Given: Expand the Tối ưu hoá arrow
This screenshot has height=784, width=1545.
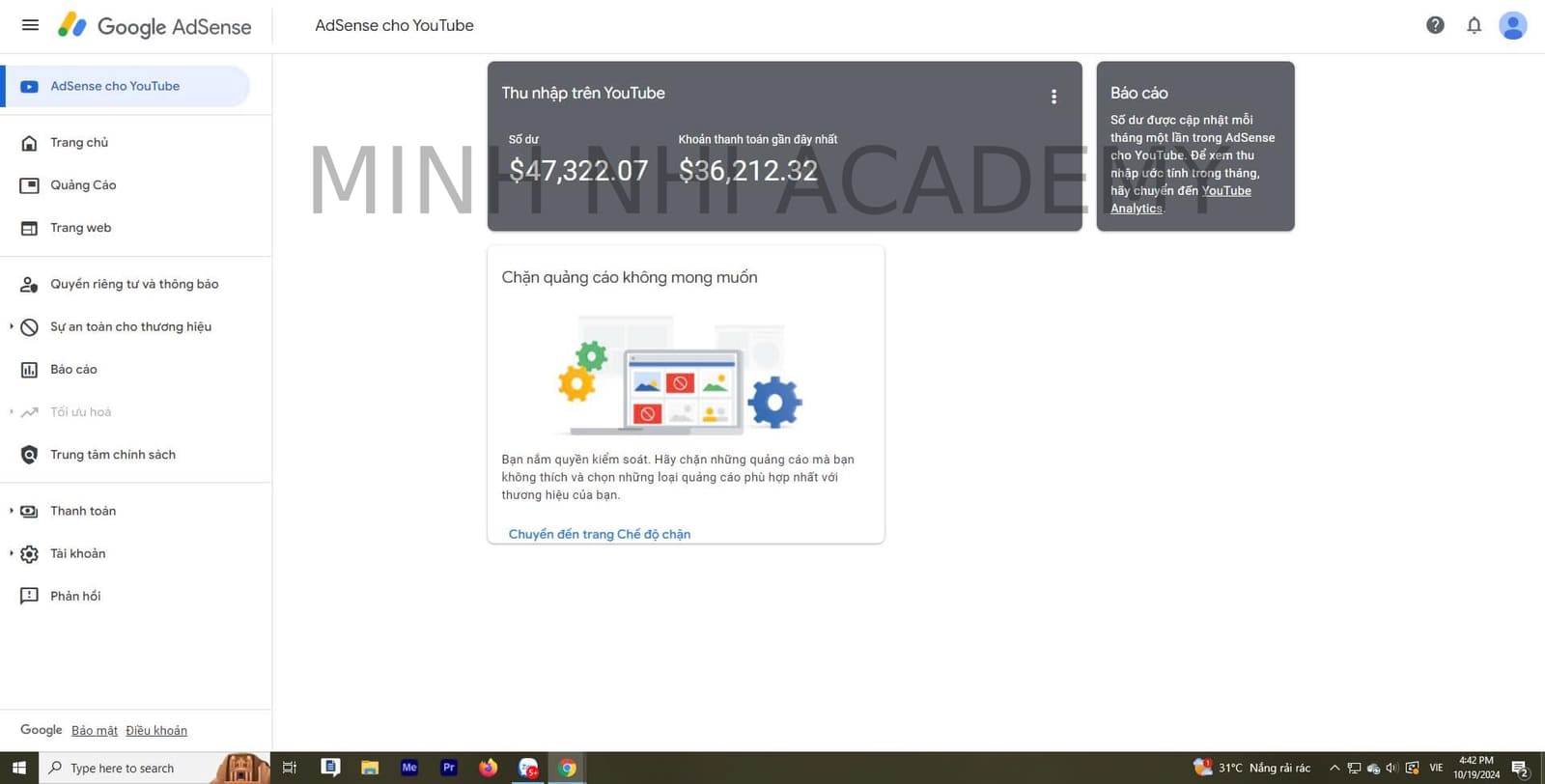Looking at the screenshot, I should 11,412.
